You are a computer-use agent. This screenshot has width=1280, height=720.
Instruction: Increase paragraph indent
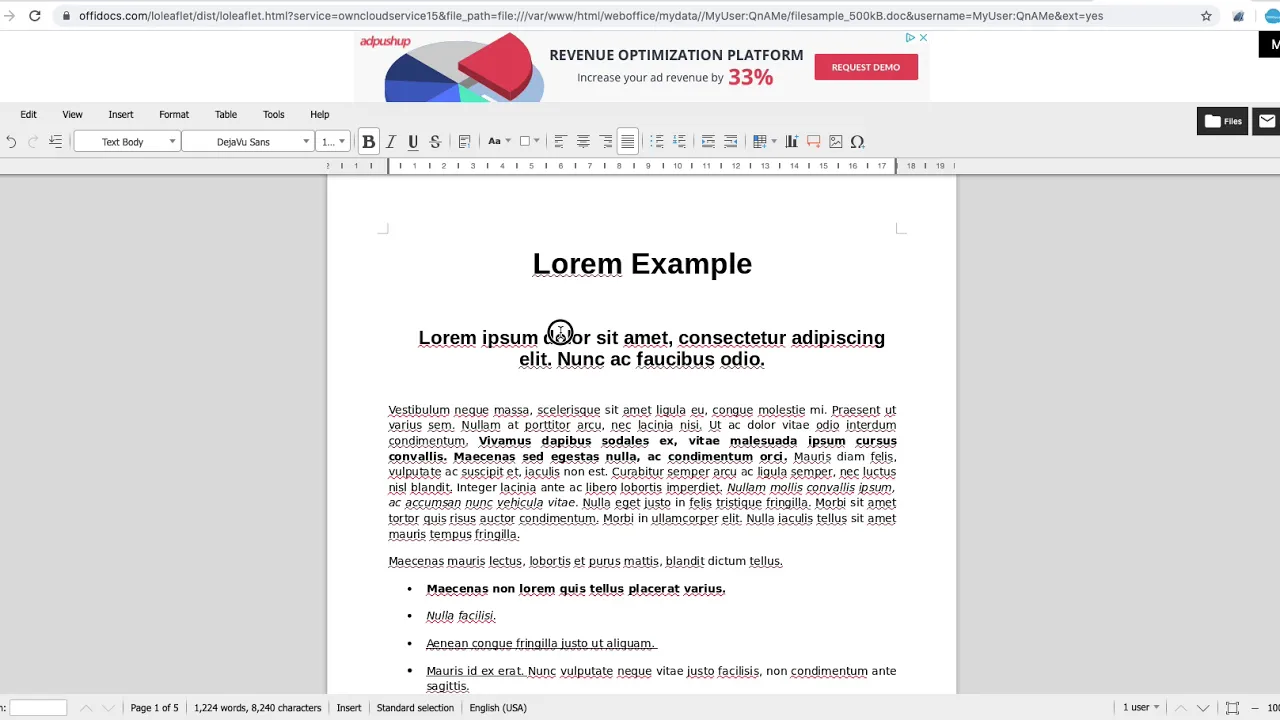coord(708,142)
